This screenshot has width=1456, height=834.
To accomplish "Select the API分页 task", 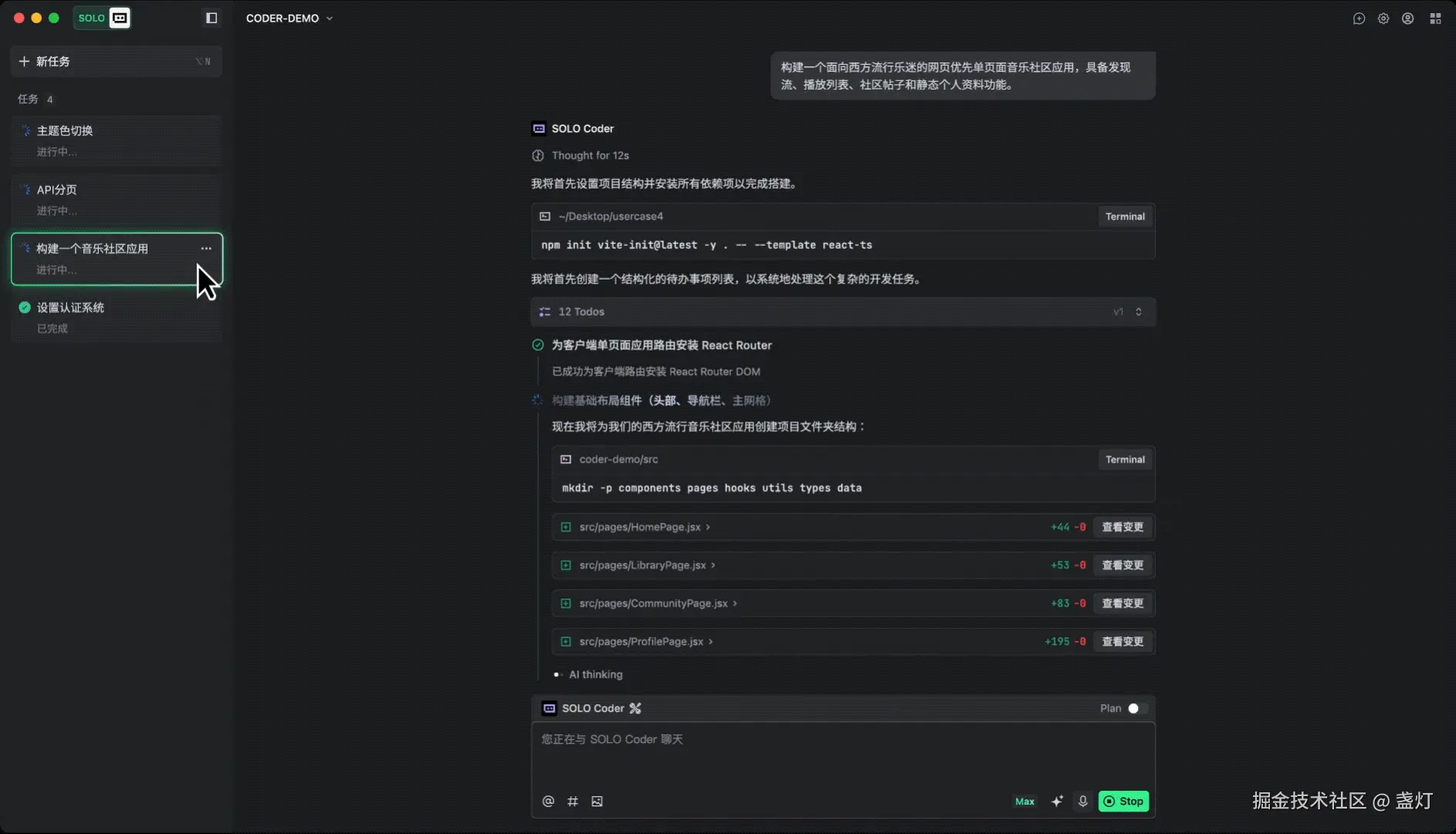I will coord(117,199).
